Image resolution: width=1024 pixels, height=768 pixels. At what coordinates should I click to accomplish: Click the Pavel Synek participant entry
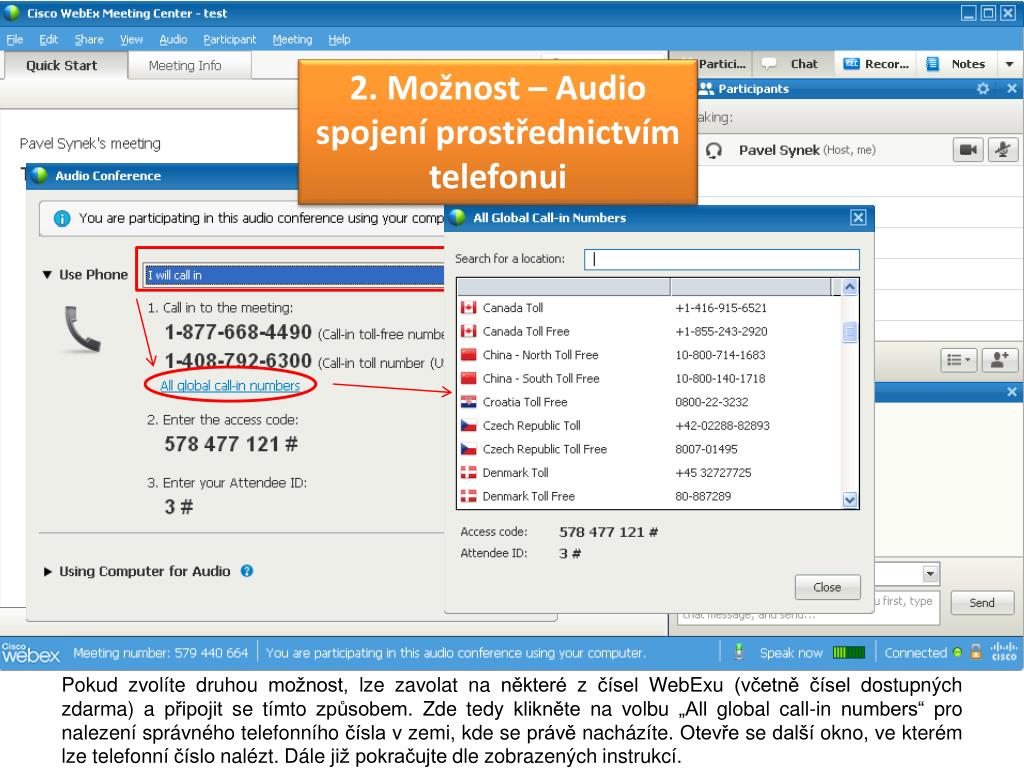pos(807,150)
